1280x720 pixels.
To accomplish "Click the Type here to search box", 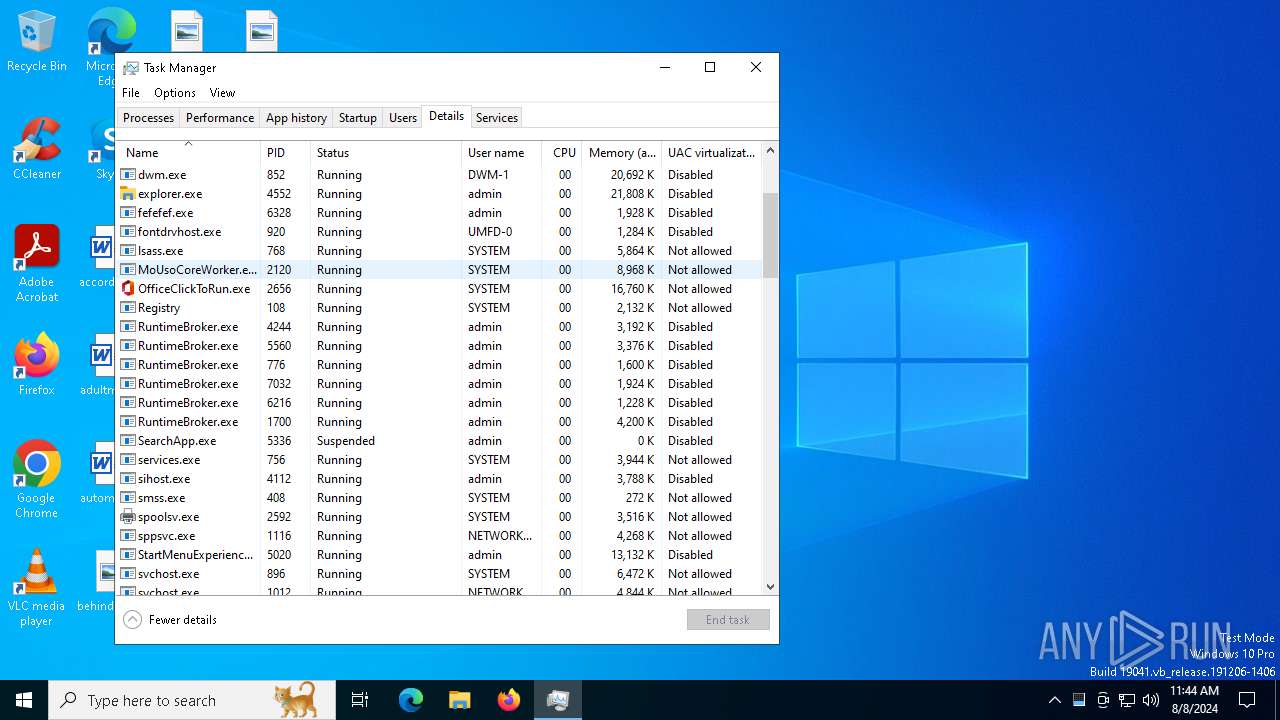I will tap(192, 700).
